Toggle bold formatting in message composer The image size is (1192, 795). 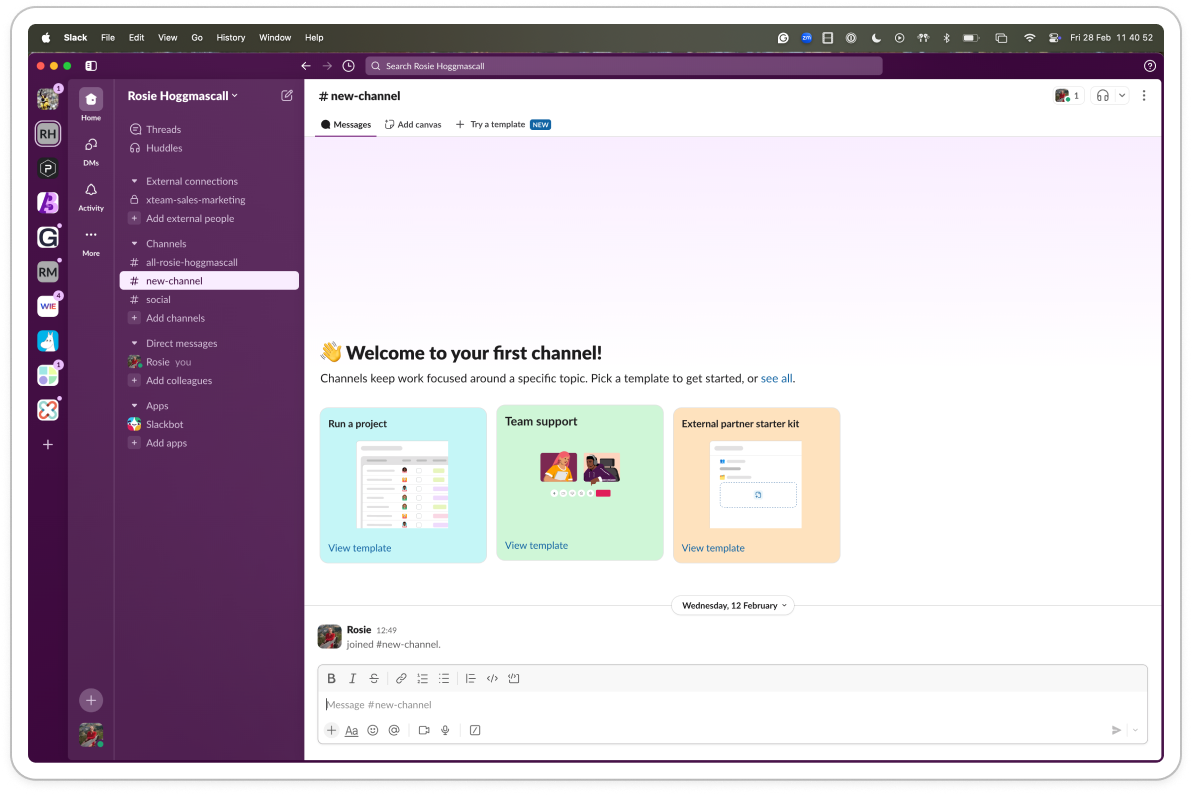(x=331, y=679)
